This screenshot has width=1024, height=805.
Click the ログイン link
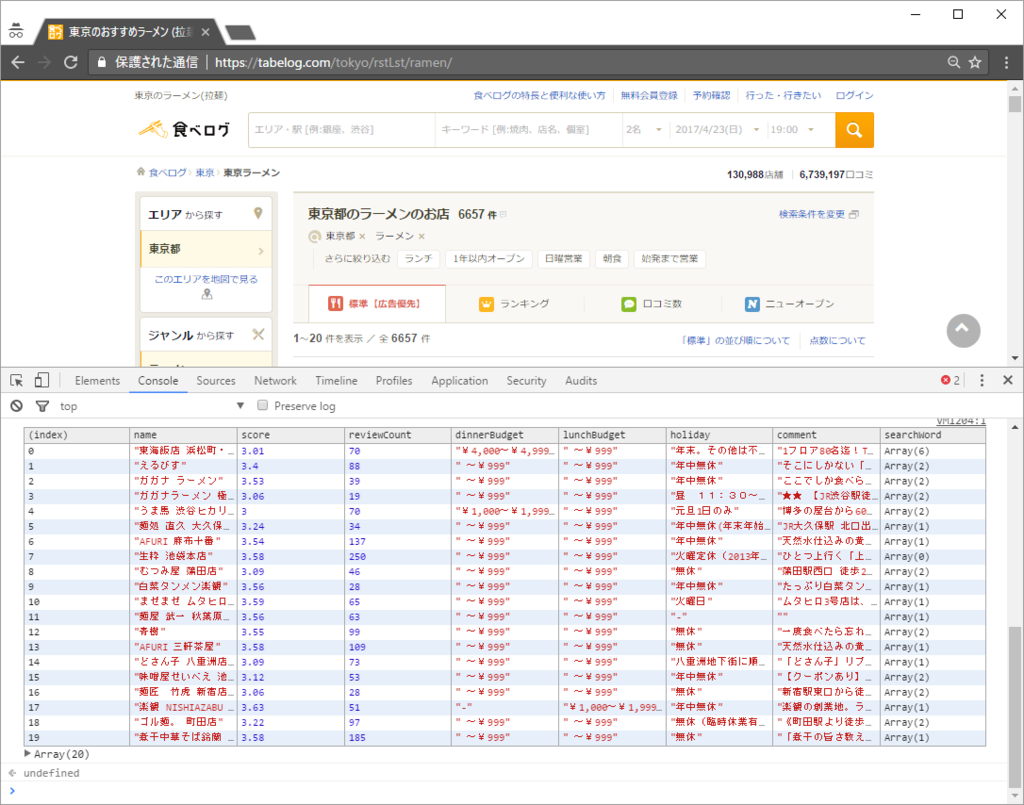(854, 95)
